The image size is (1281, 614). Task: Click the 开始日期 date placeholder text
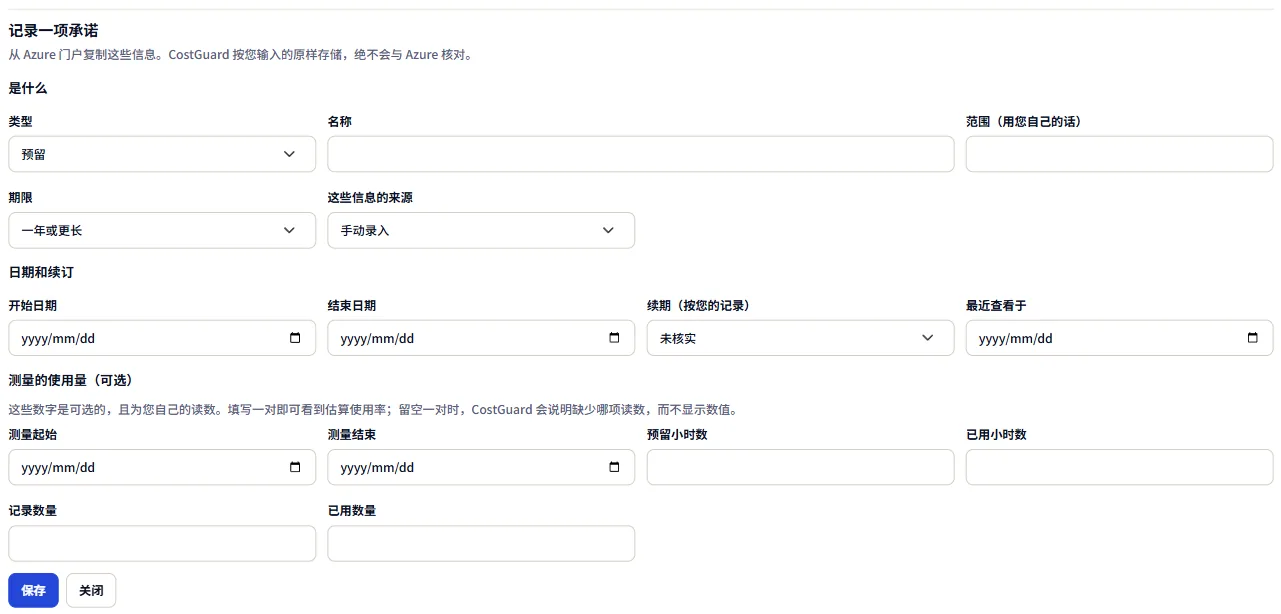[x=58, y=338]
